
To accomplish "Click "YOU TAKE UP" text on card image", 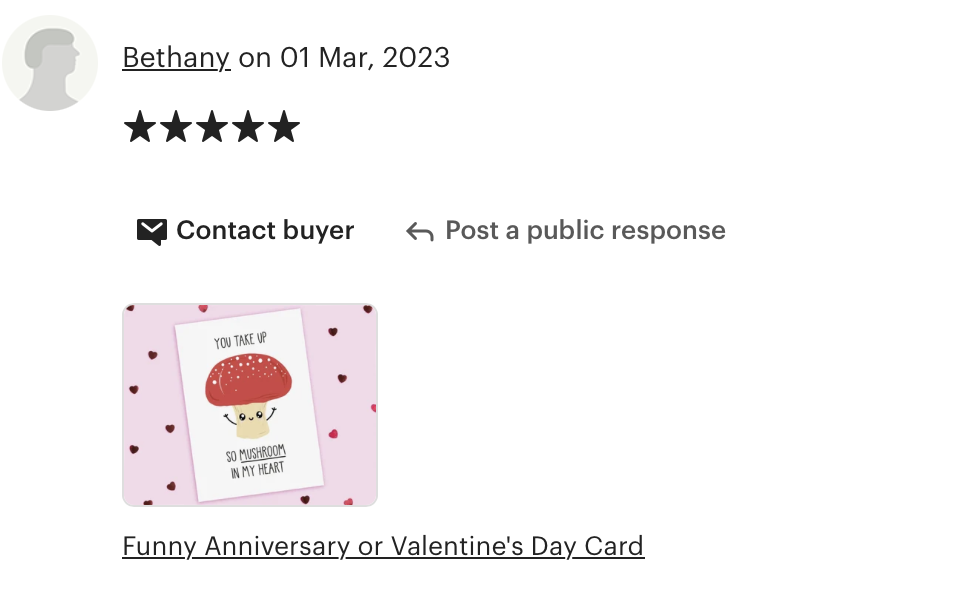I will click(240, 340).
